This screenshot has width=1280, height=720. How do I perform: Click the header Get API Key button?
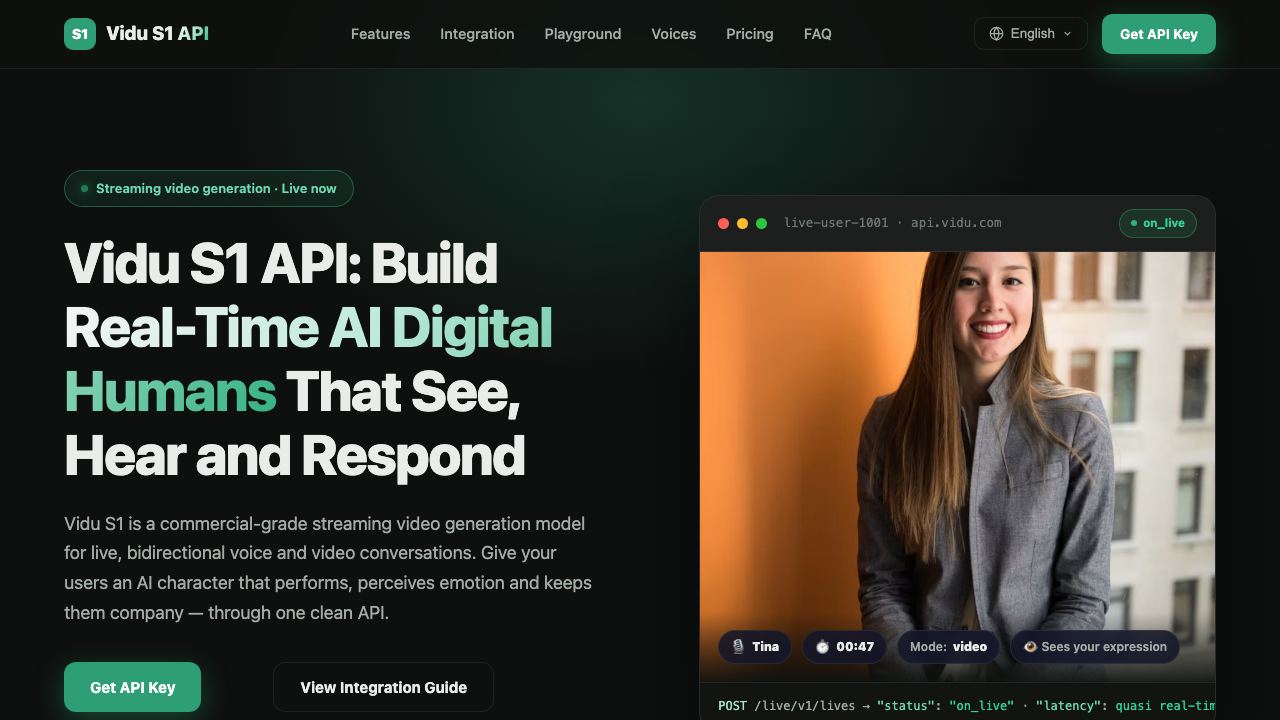(1159, 34)
